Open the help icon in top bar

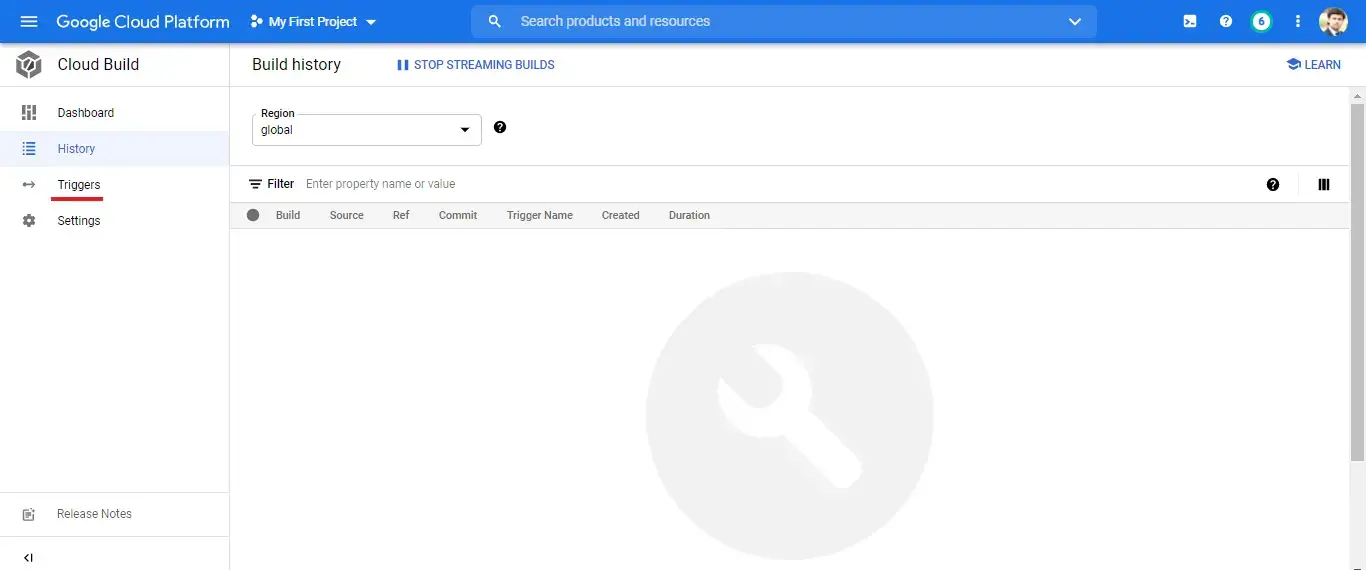pyautogui.click(x=1226, y=21)
